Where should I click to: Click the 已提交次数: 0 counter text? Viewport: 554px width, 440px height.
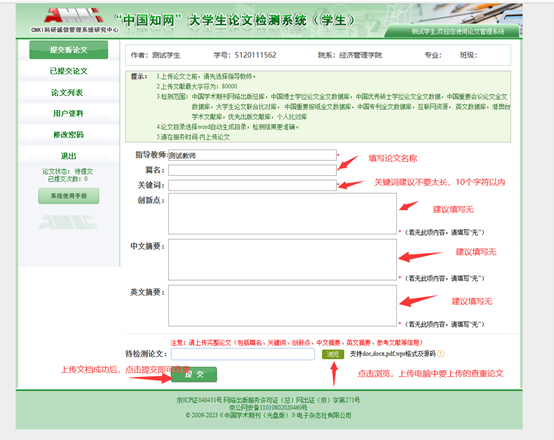click(x=67, y=179)
